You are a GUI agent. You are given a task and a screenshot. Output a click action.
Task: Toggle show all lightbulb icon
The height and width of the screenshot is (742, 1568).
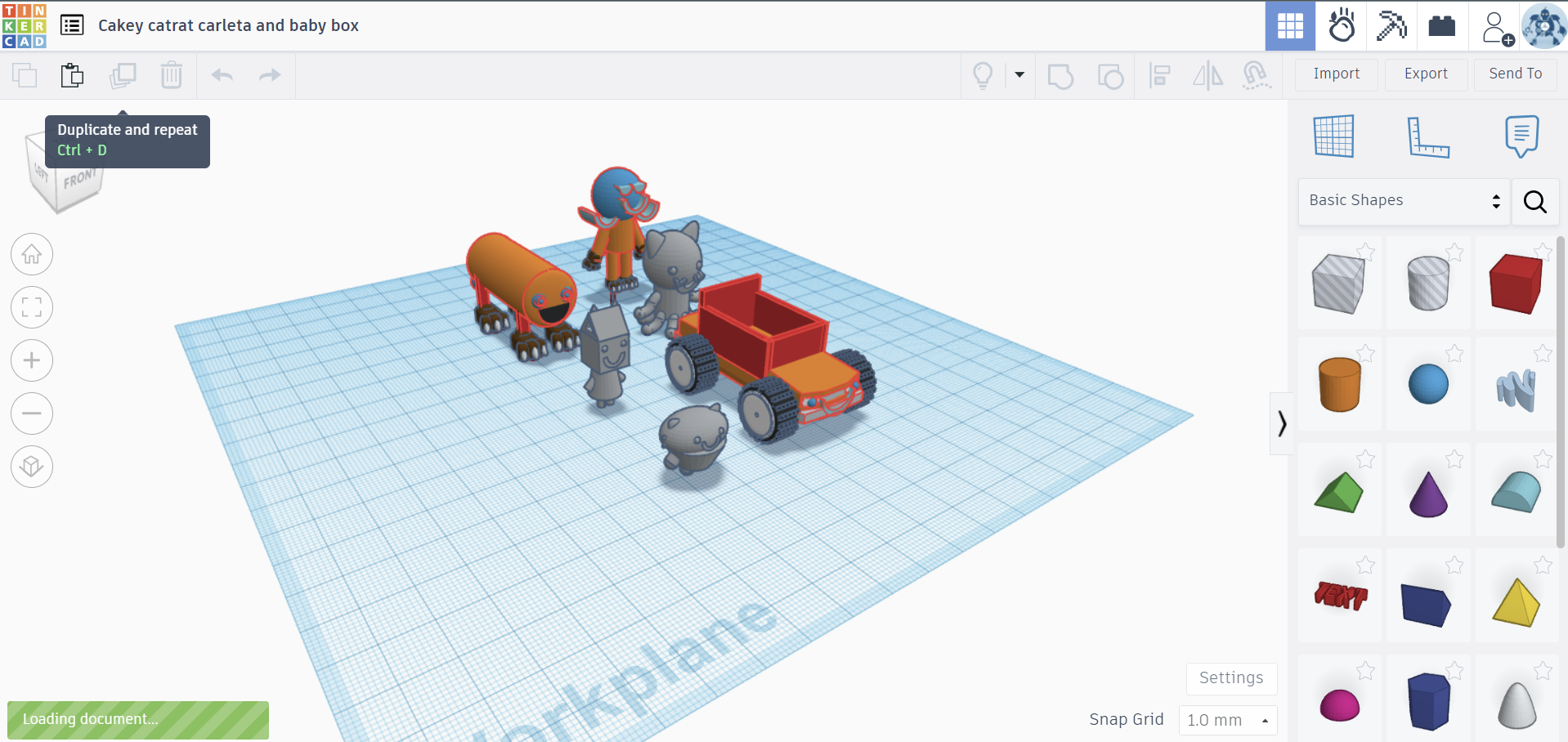(983, 75)
